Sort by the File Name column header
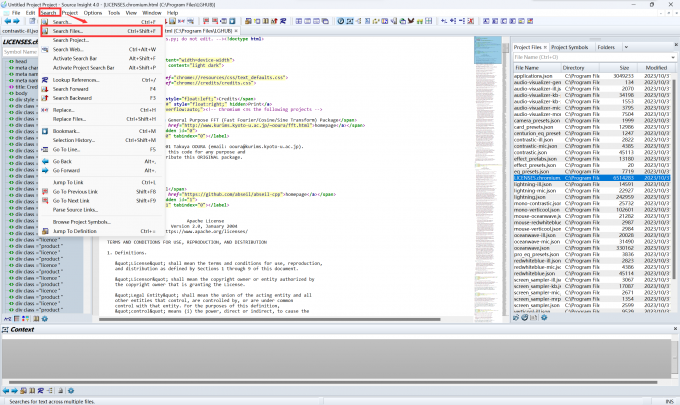680x405 pixels. coord(537,68)
